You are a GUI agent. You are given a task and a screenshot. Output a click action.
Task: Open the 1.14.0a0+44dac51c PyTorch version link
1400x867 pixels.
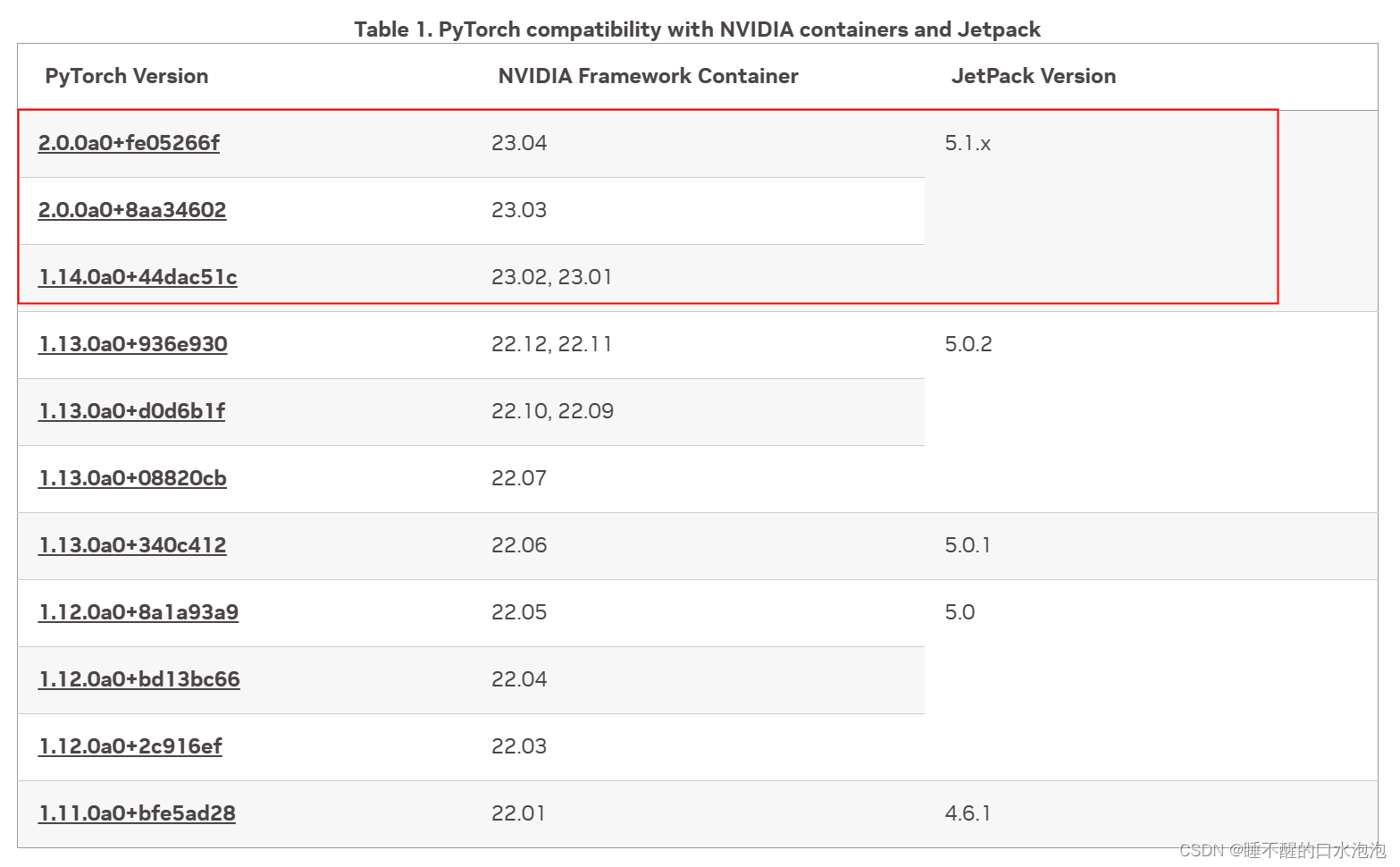pos(138,277)
